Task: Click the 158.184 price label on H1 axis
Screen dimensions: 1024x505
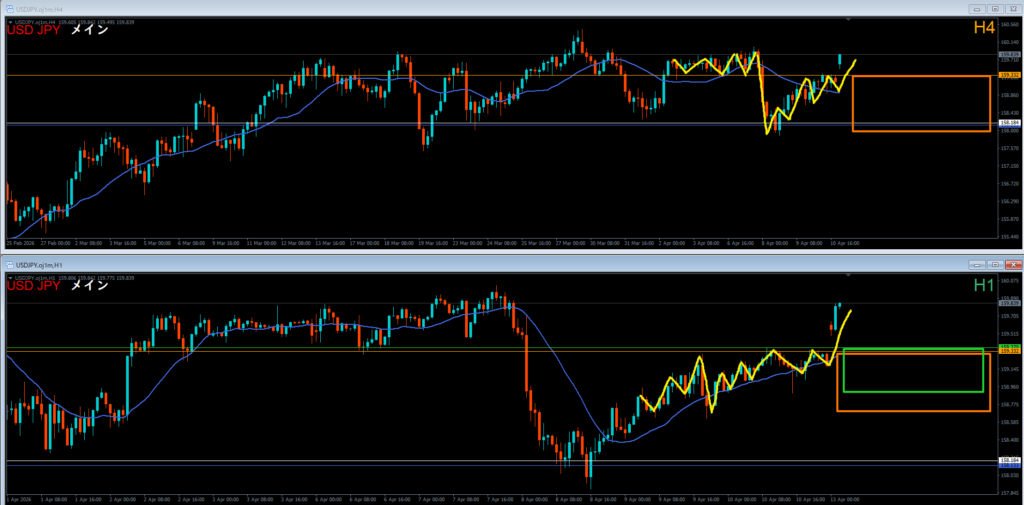Action: (x=1009, y=461)
